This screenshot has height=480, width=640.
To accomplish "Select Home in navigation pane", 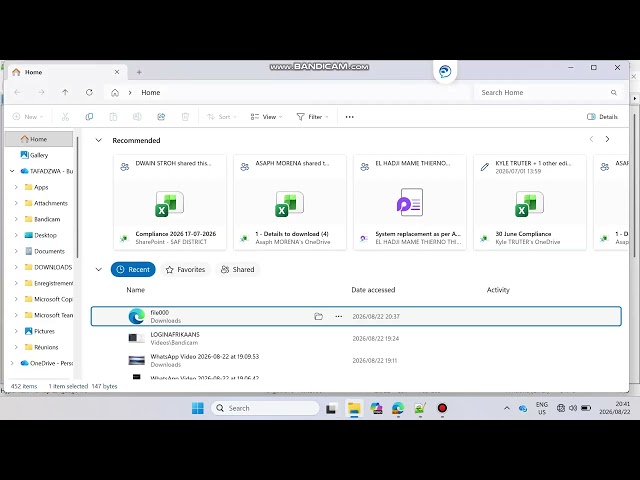I will click(39, 139).
